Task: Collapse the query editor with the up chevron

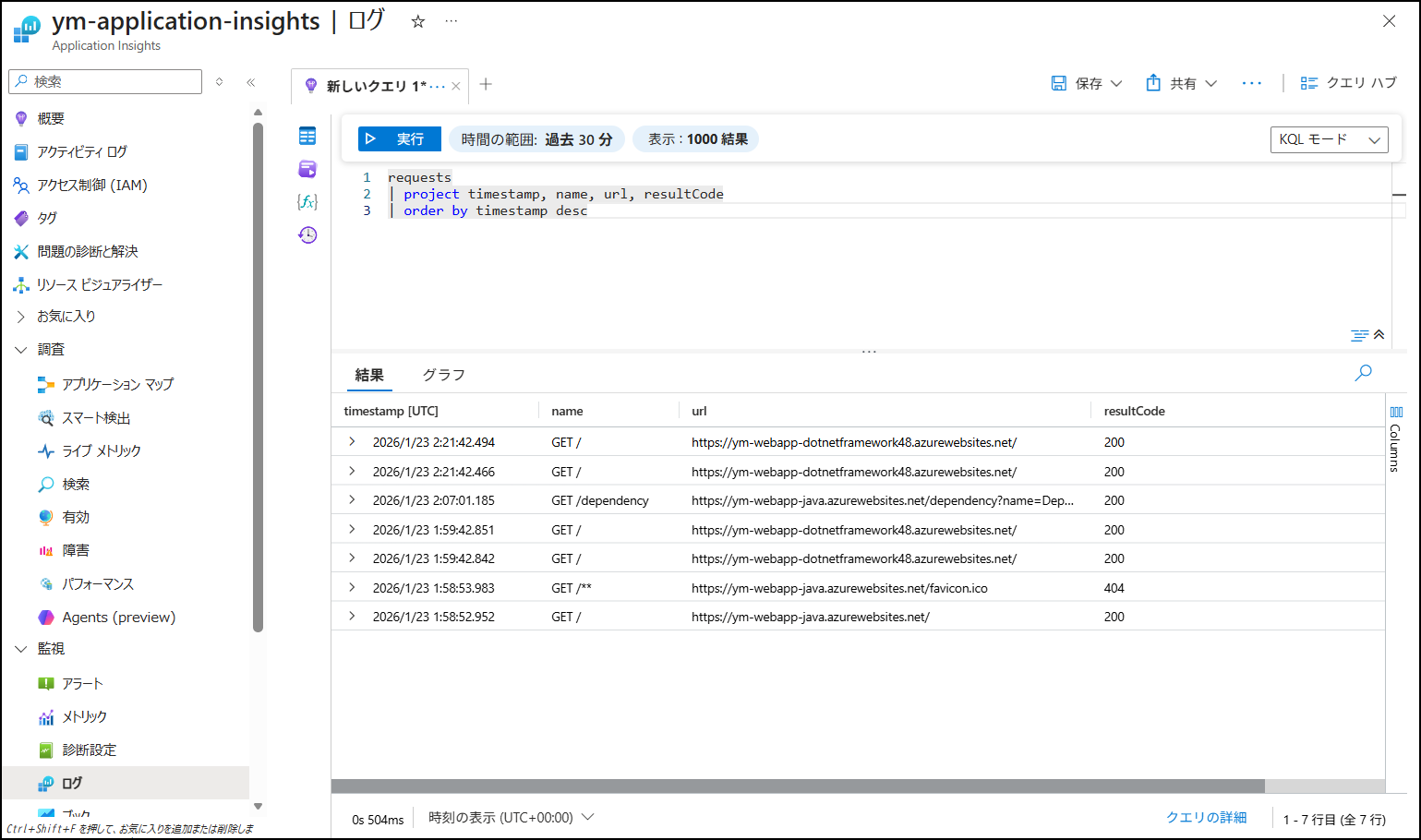Action: (1379, 334)
